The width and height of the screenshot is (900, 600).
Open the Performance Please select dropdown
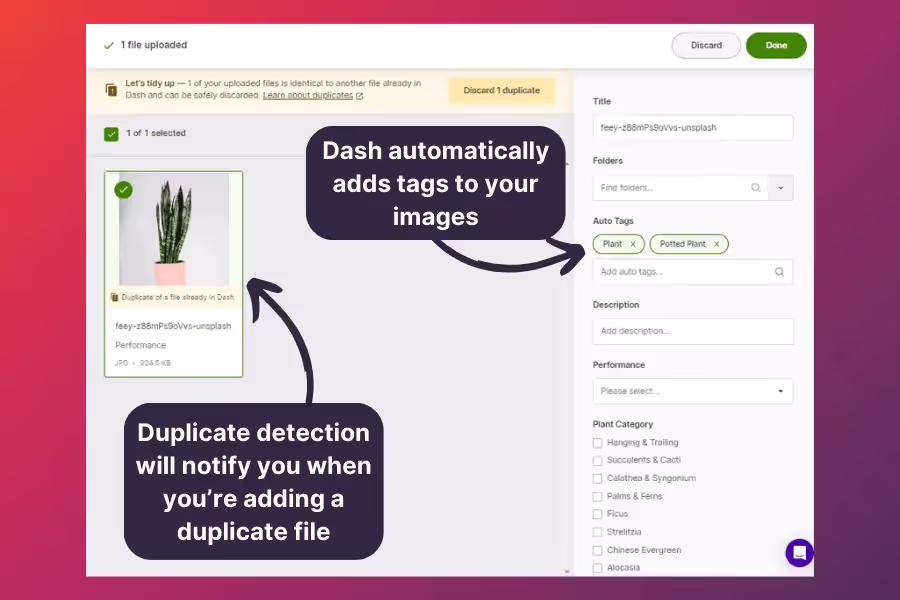click(x=693, y=391)
